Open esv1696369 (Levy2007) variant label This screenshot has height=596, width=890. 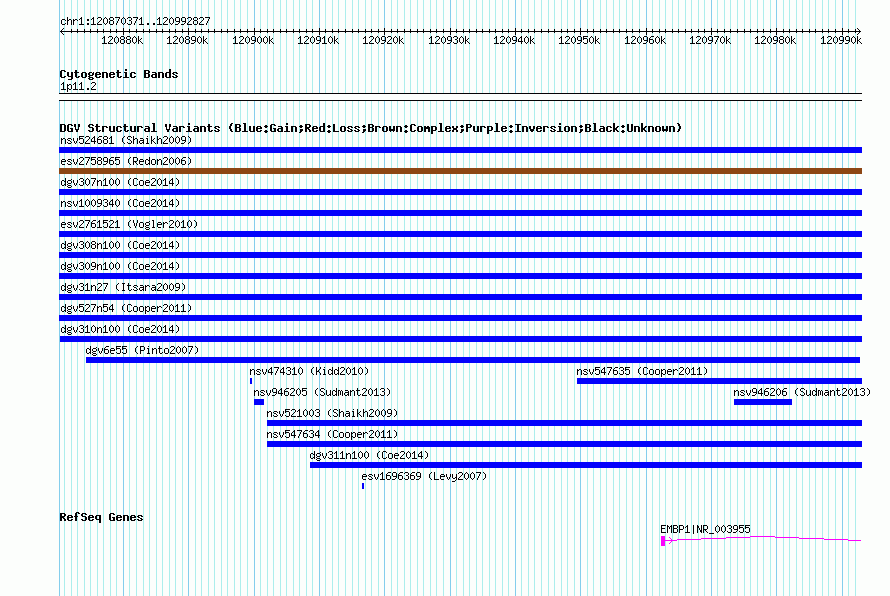pos(424,476)
